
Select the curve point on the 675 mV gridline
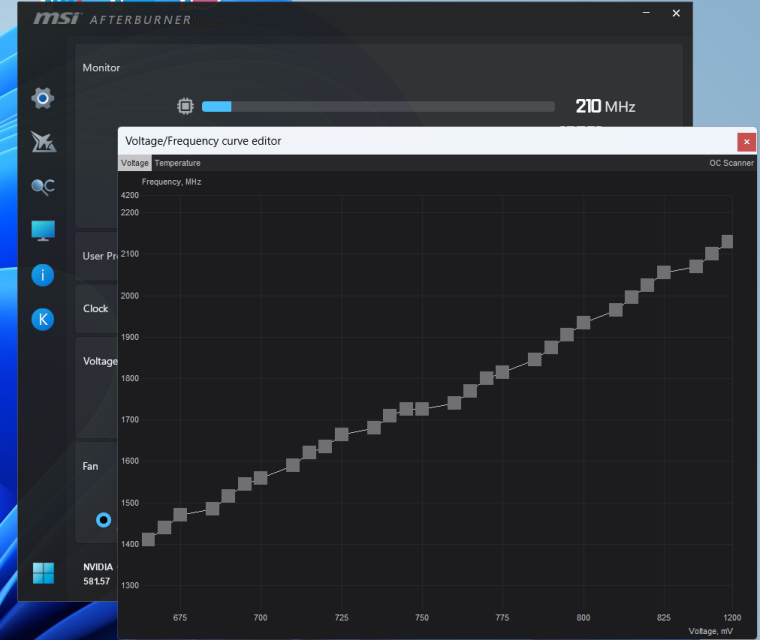tap(180, 515)
